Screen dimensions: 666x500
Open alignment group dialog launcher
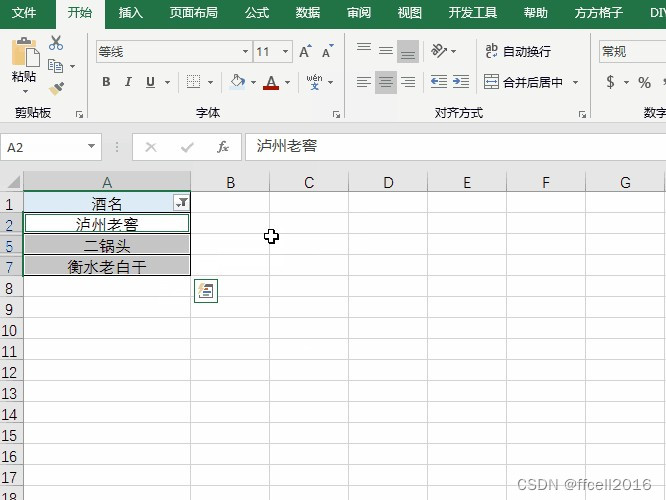582,114
